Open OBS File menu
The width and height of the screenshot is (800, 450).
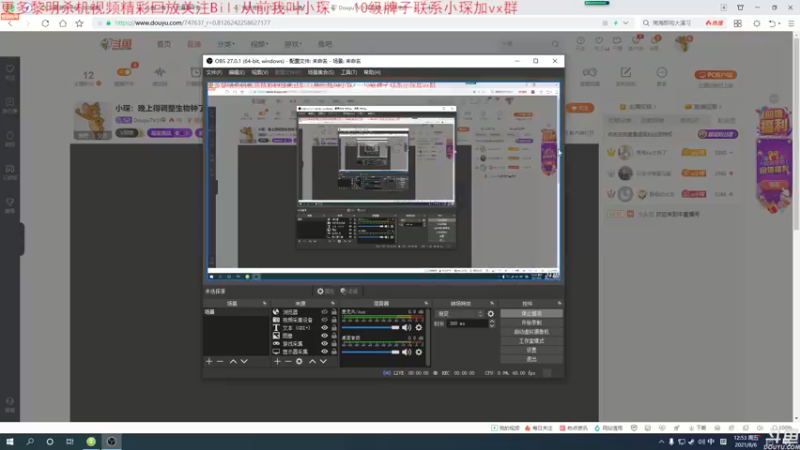click(214, 72)
